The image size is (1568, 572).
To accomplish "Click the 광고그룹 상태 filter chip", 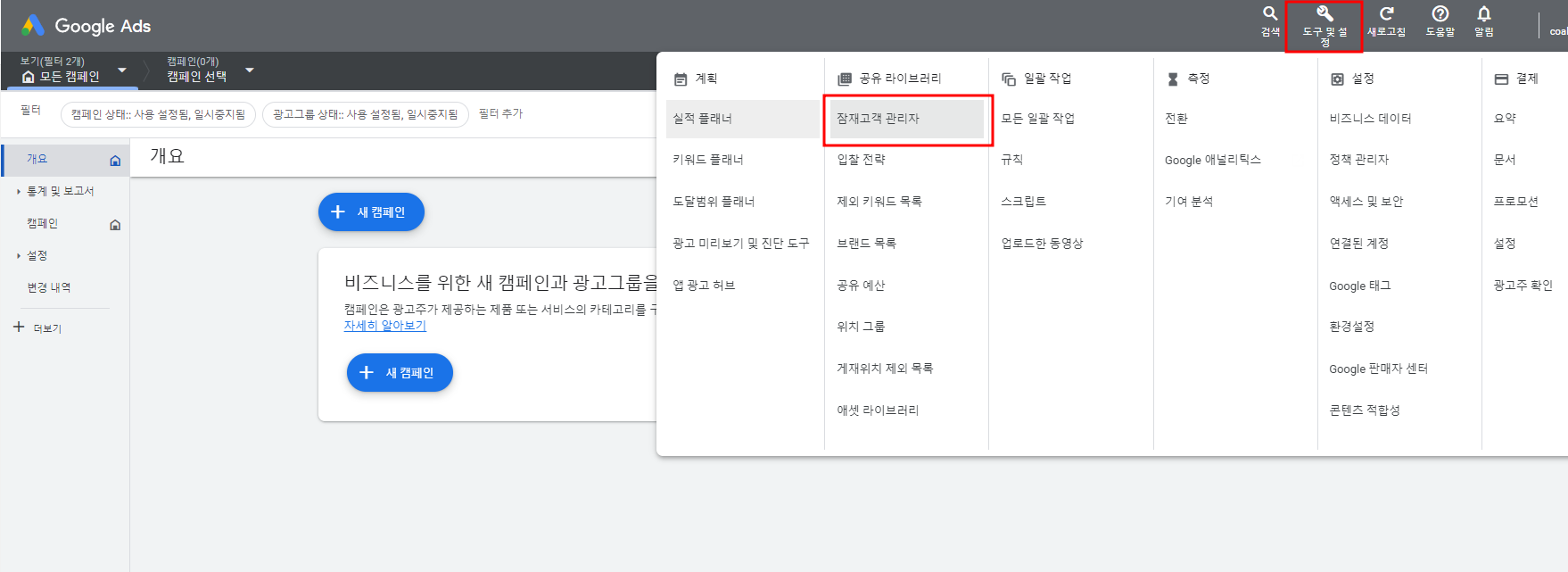I will pyautogui.click(x=366, y=114).
